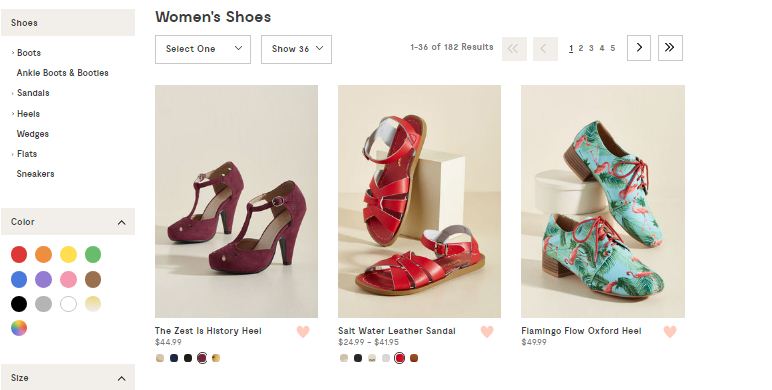Image resolution: width=772 pixels, height=390 pixels.
Task: Filter shoes by red color swatch
Action: pos(19,255)
